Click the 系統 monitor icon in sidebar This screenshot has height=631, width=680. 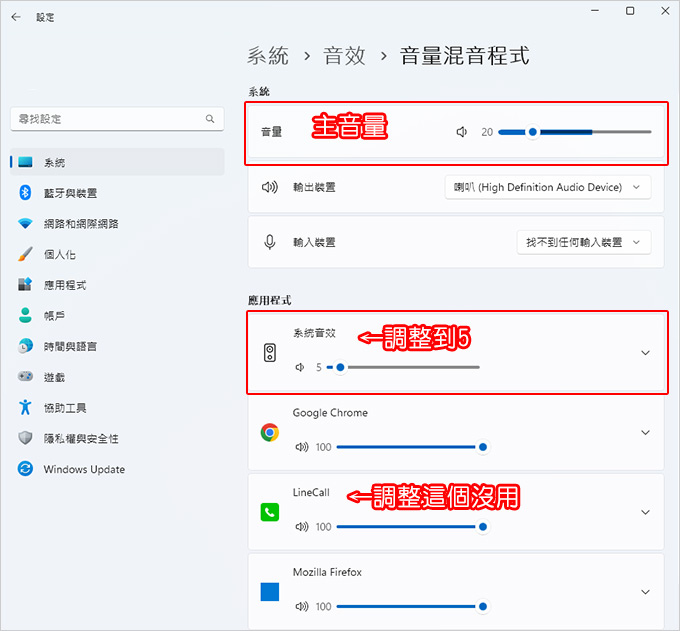pos(25,163)
